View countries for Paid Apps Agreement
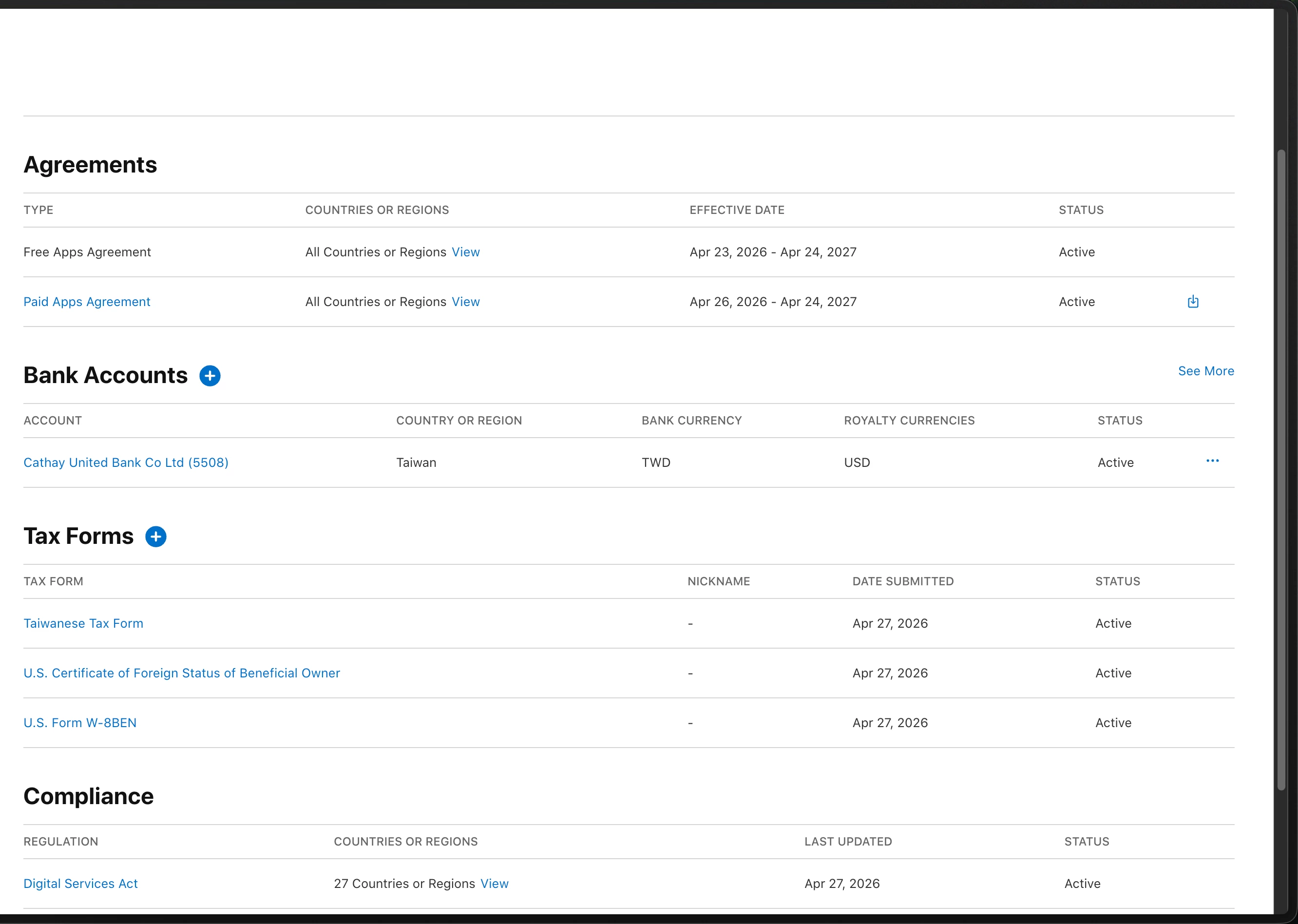Viewport: 1298px width, 924px height. [x=465, y=302]
